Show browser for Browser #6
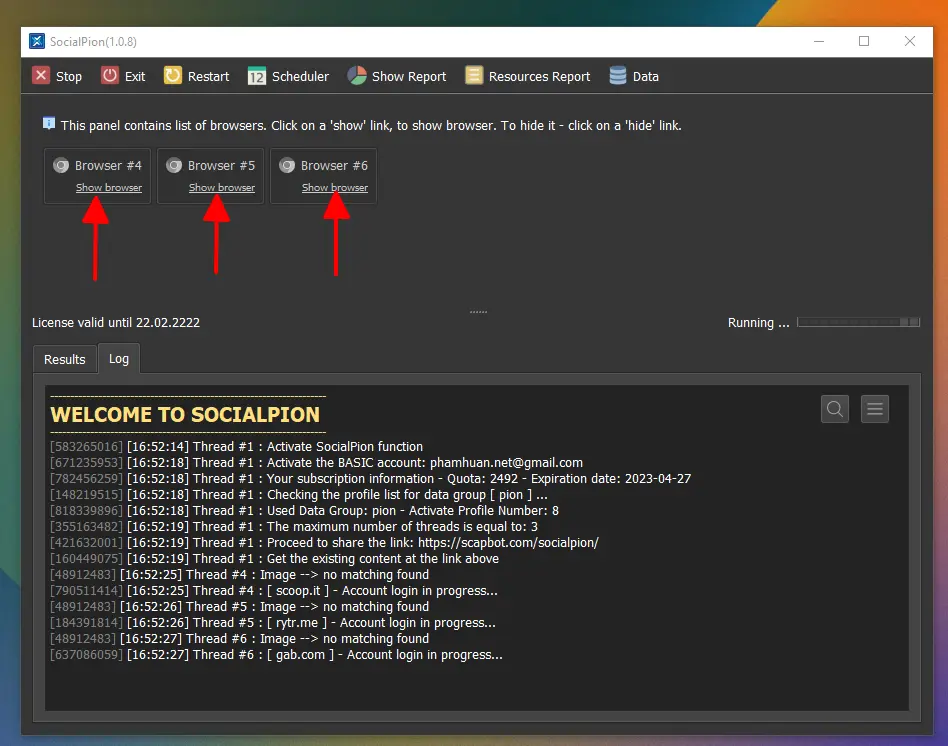The image size is (948, 746). coord(335,187)
